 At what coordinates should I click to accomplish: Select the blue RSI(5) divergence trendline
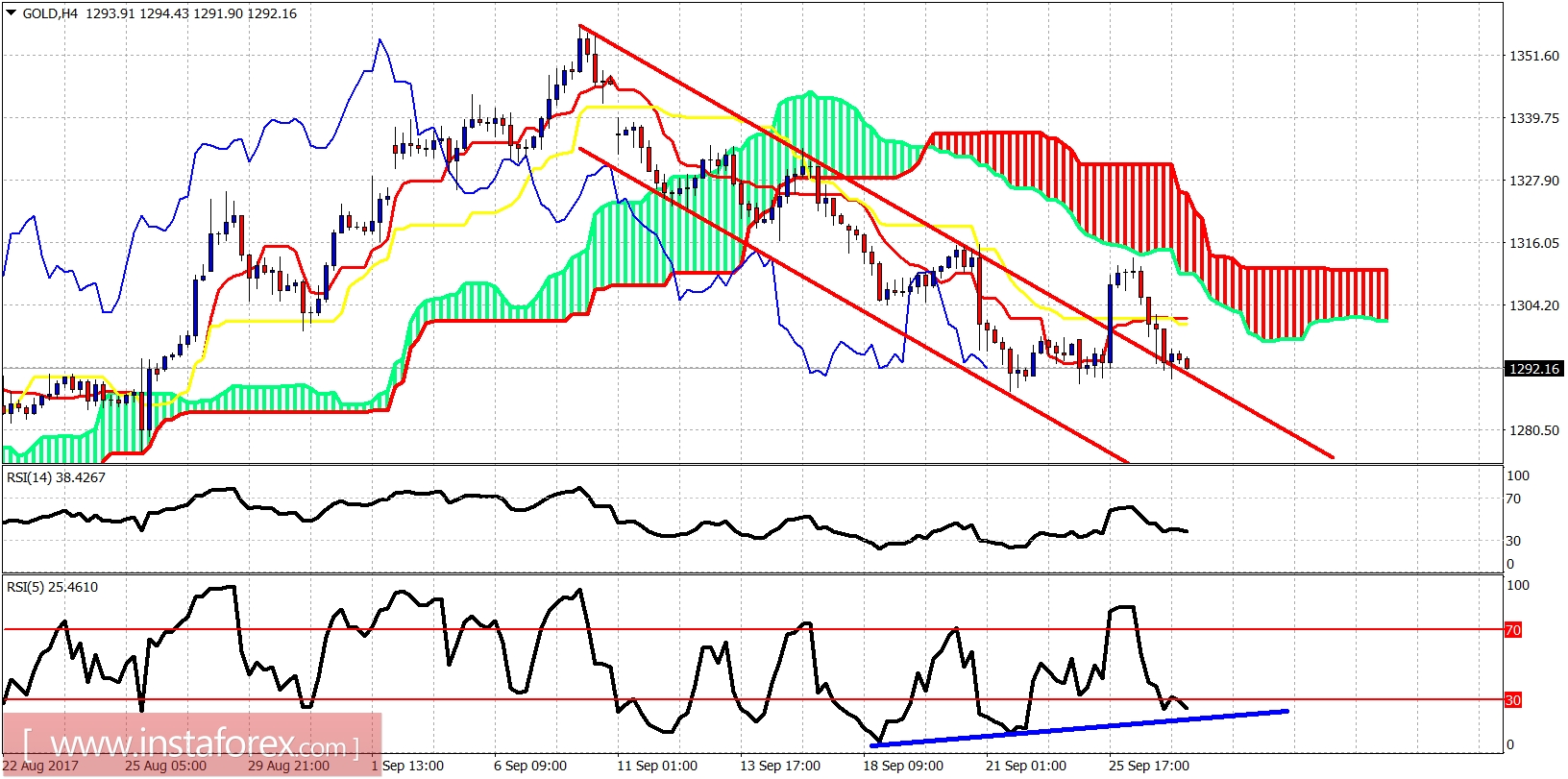click(1079, 728)
